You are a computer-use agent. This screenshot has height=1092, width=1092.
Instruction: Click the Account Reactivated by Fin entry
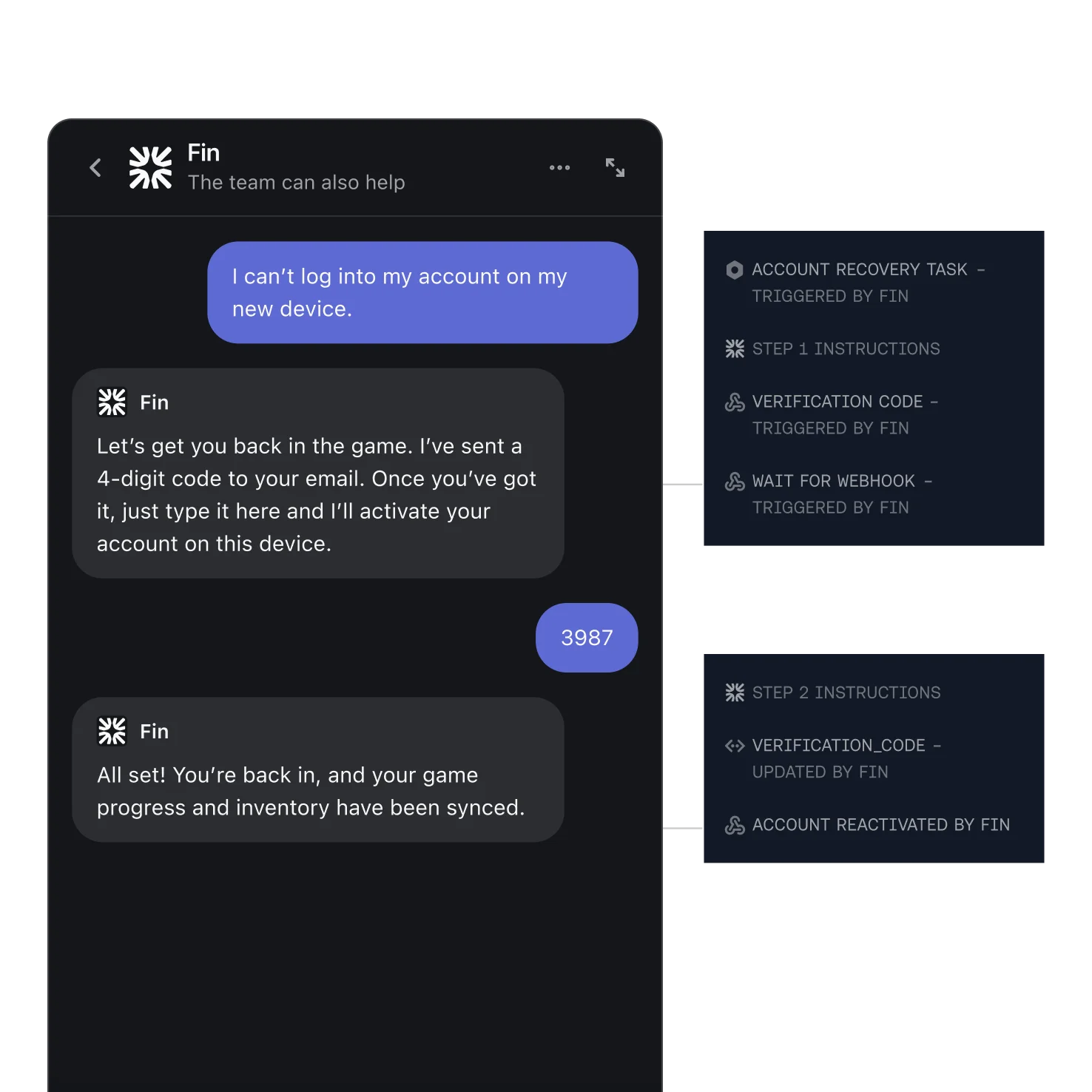point(880,825)
